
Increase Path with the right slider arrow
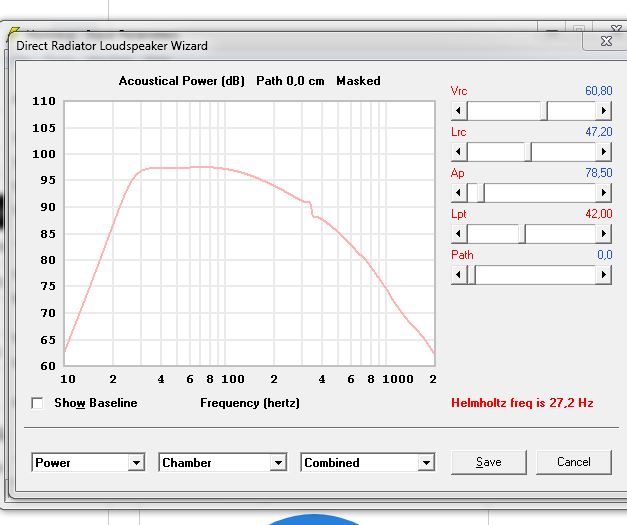[x=603, y=275]
